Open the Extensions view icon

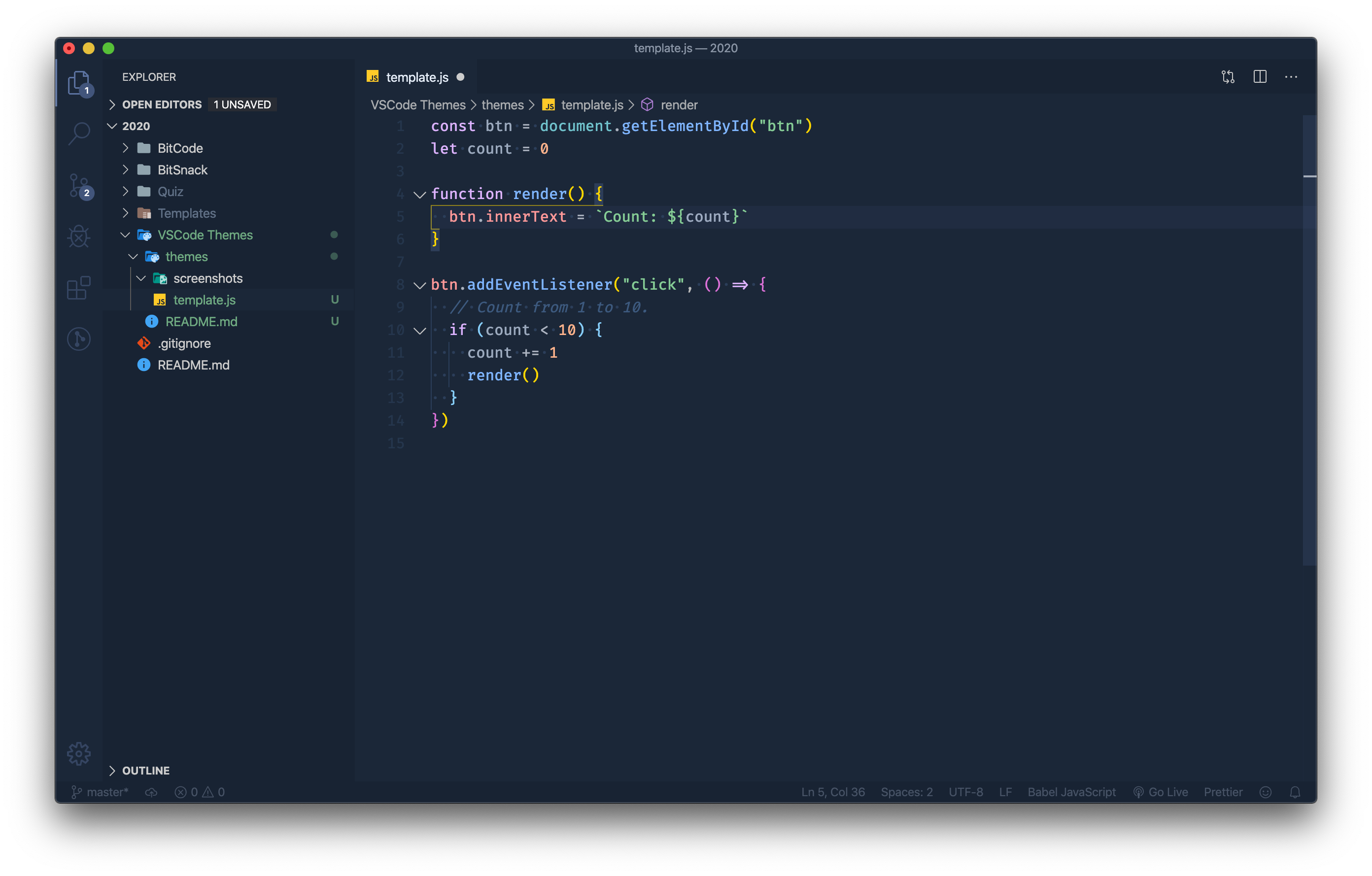(x=79, y=288)
